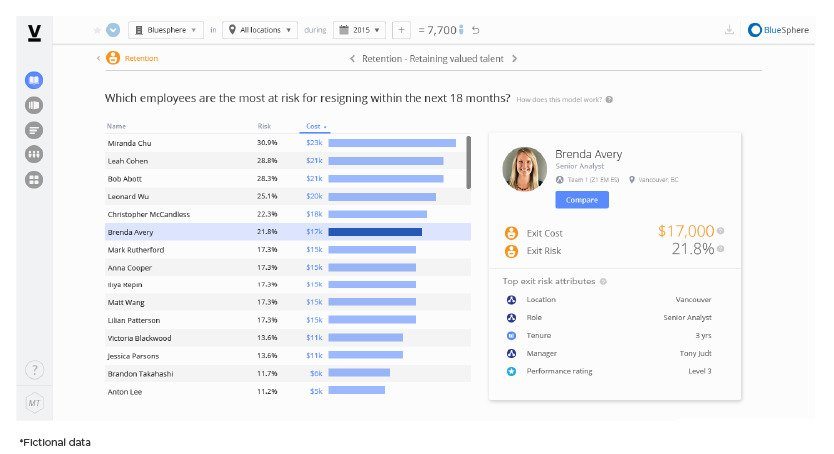Image resolution: width=834 pixels, height=454 pixels.
Task: Go back to Retention breadcrumb
Action: tap(140, 59)
